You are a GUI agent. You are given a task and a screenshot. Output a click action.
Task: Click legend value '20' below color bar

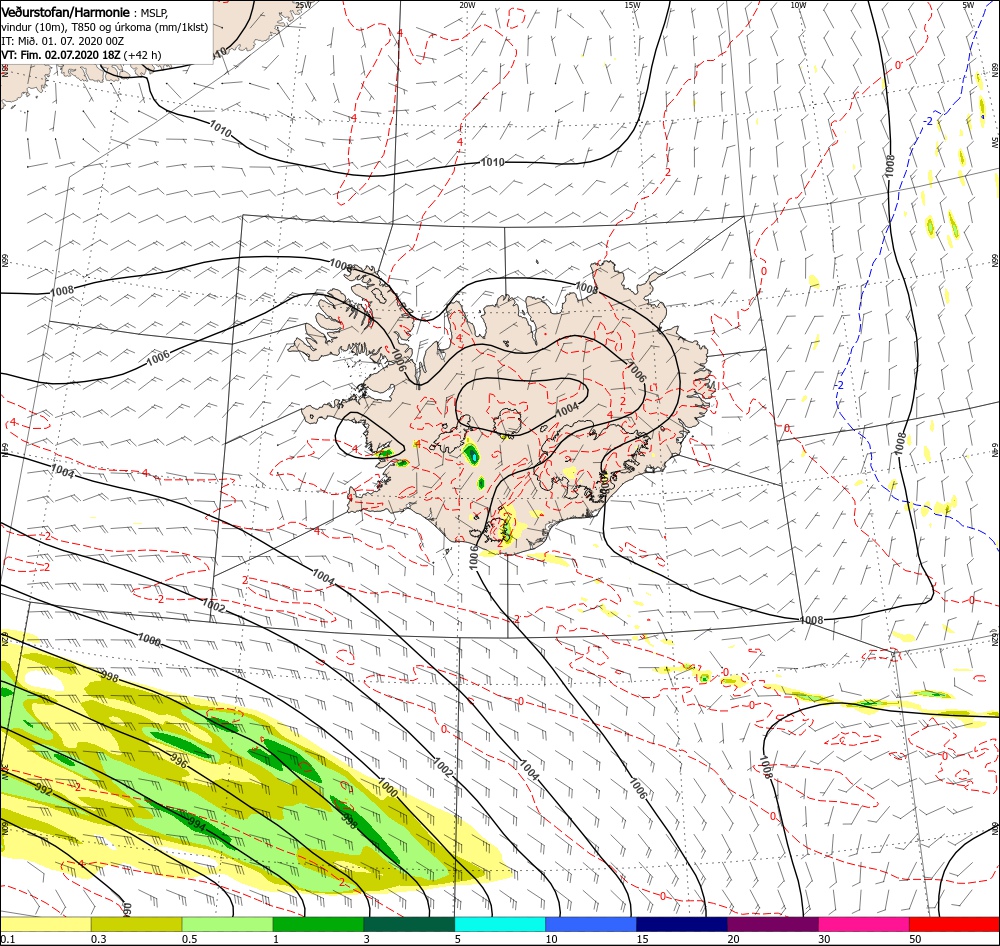733,939
